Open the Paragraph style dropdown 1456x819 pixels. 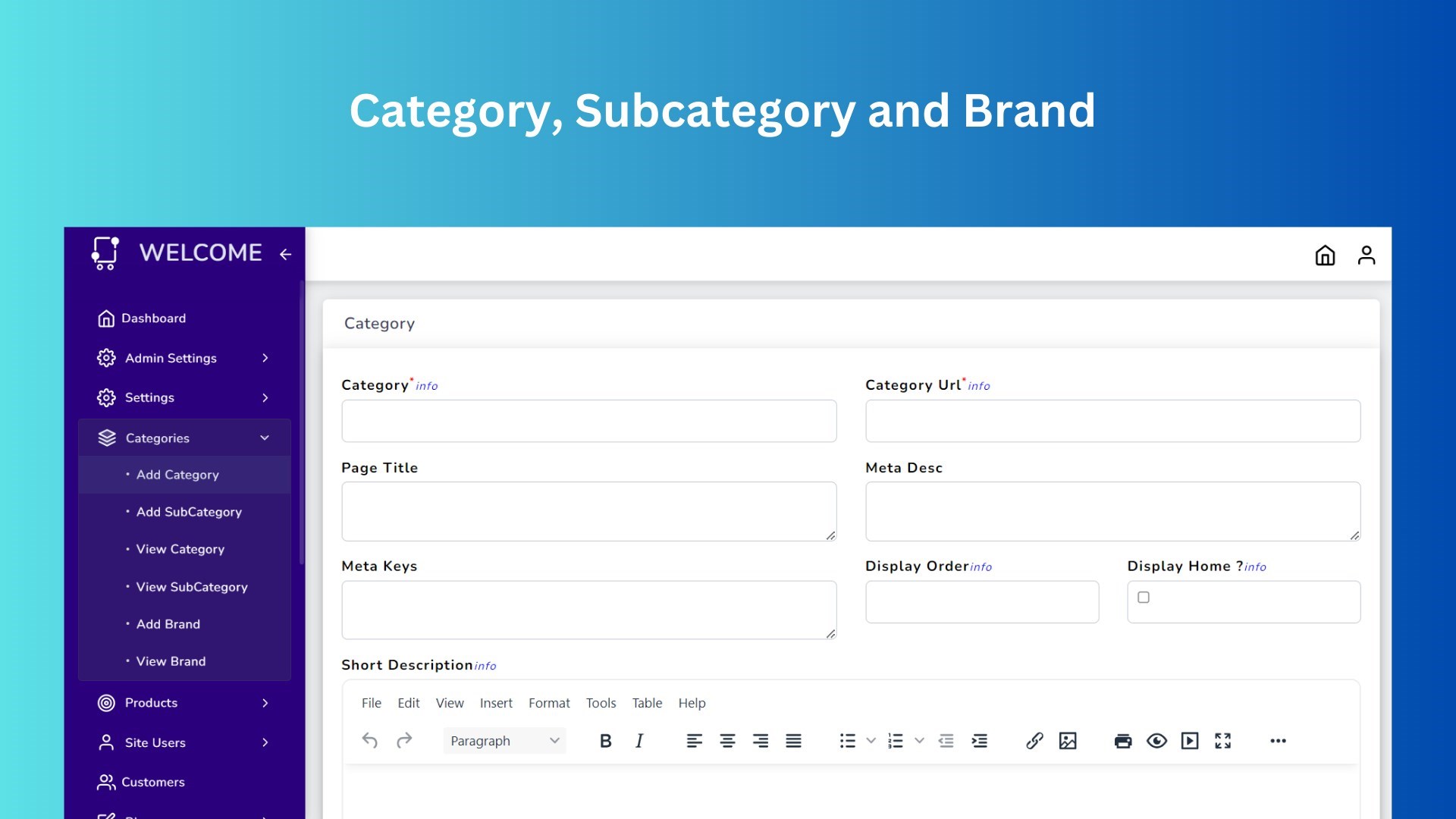point(504,741)
